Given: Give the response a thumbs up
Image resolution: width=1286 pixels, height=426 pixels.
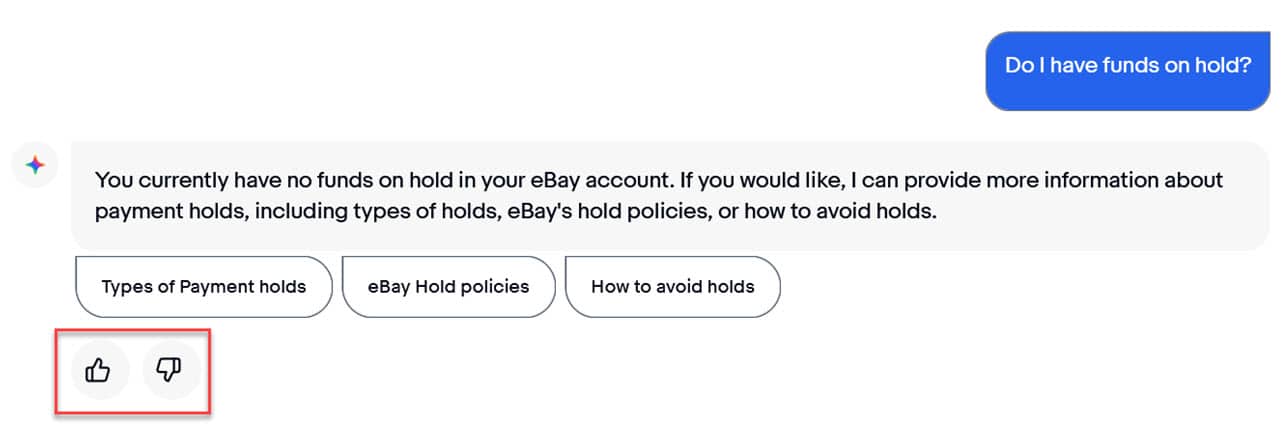Looking at the screenshot, I should tap(98, 372).
